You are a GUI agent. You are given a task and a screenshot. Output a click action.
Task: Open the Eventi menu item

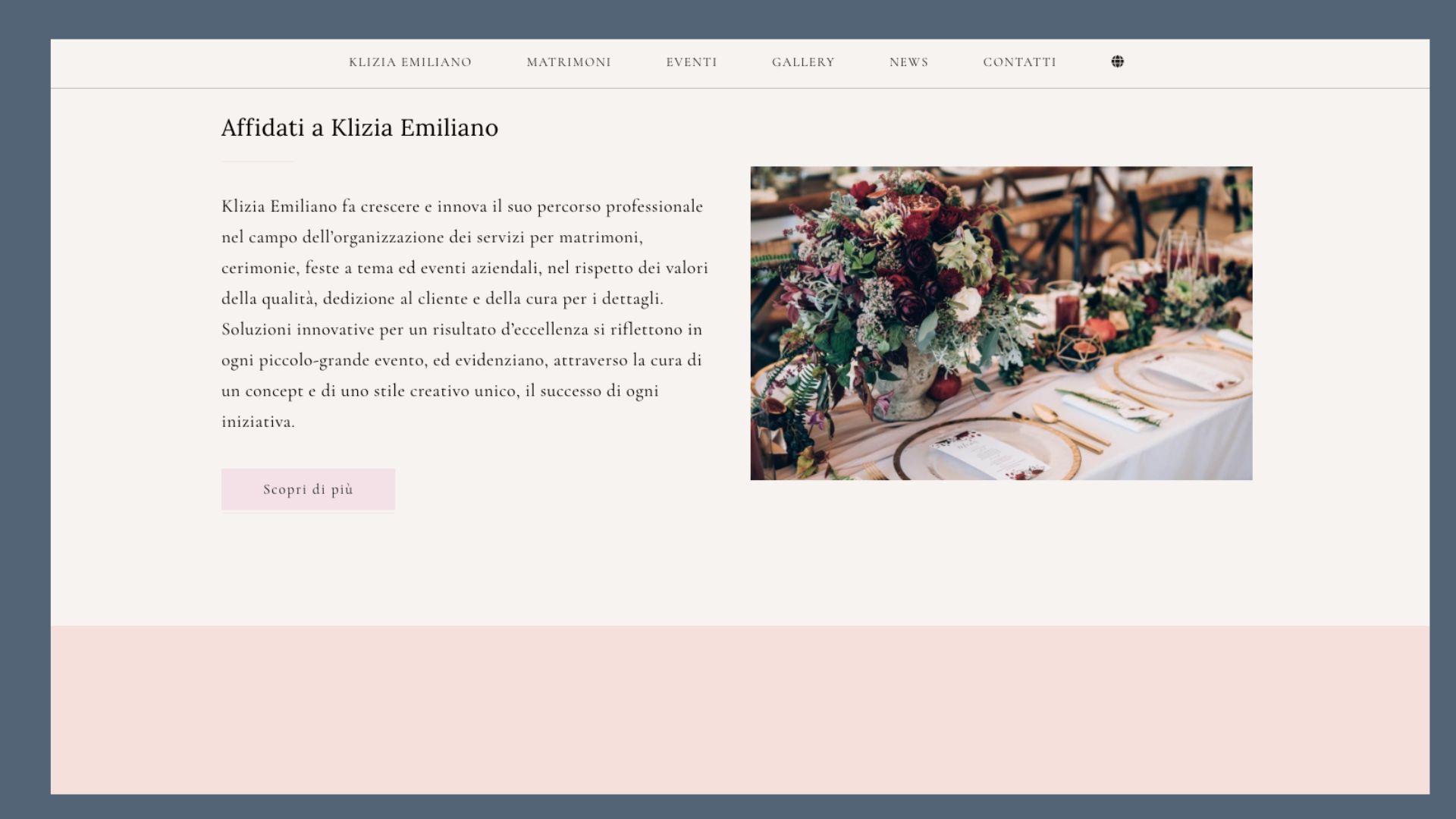tap(692, 62)
